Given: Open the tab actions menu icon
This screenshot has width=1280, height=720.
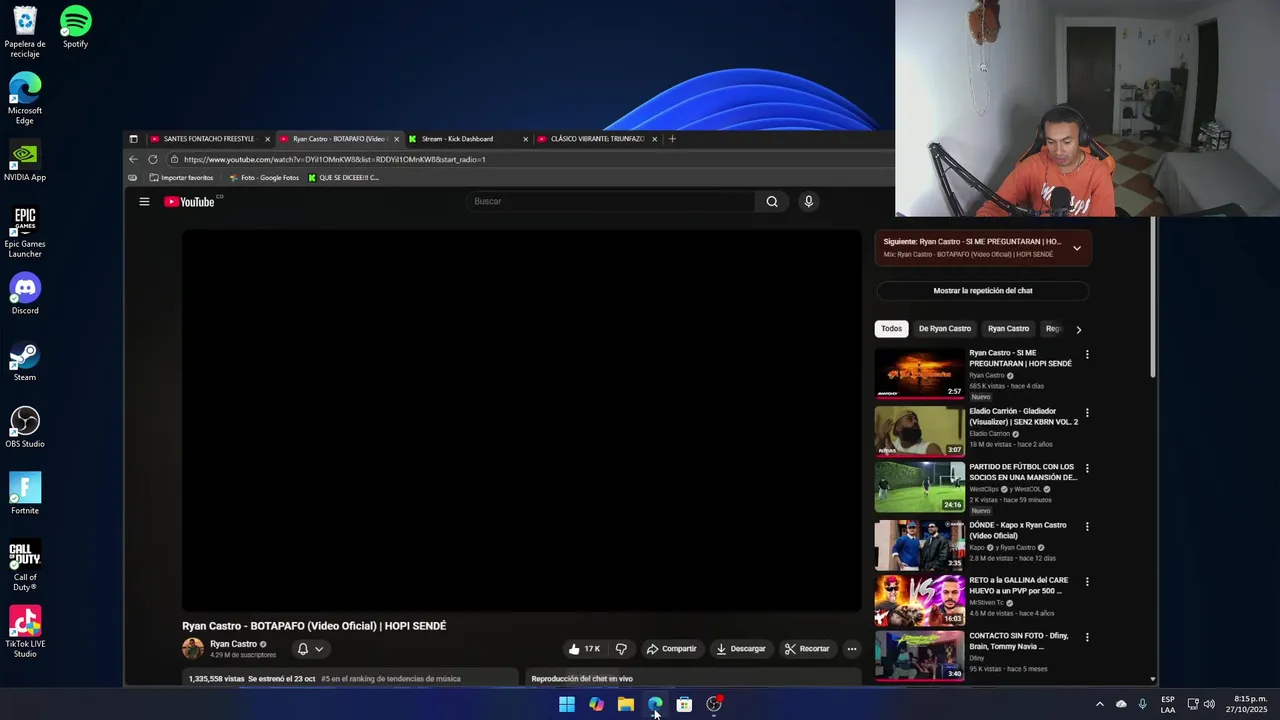Looking at the screenshot, I should tap(133, 139).
